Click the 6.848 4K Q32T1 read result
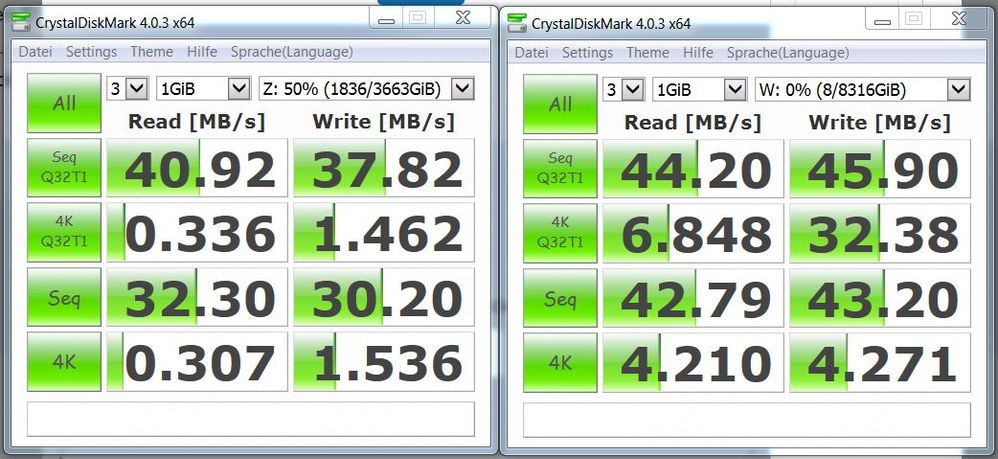This screenshot has height=459, width=998. coord(693,234)
